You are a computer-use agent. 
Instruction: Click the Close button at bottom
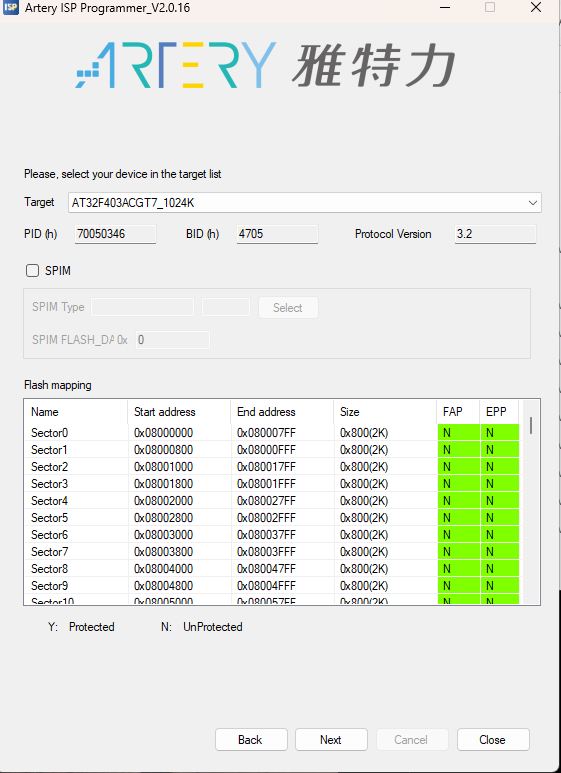click(x=493, y=739)
